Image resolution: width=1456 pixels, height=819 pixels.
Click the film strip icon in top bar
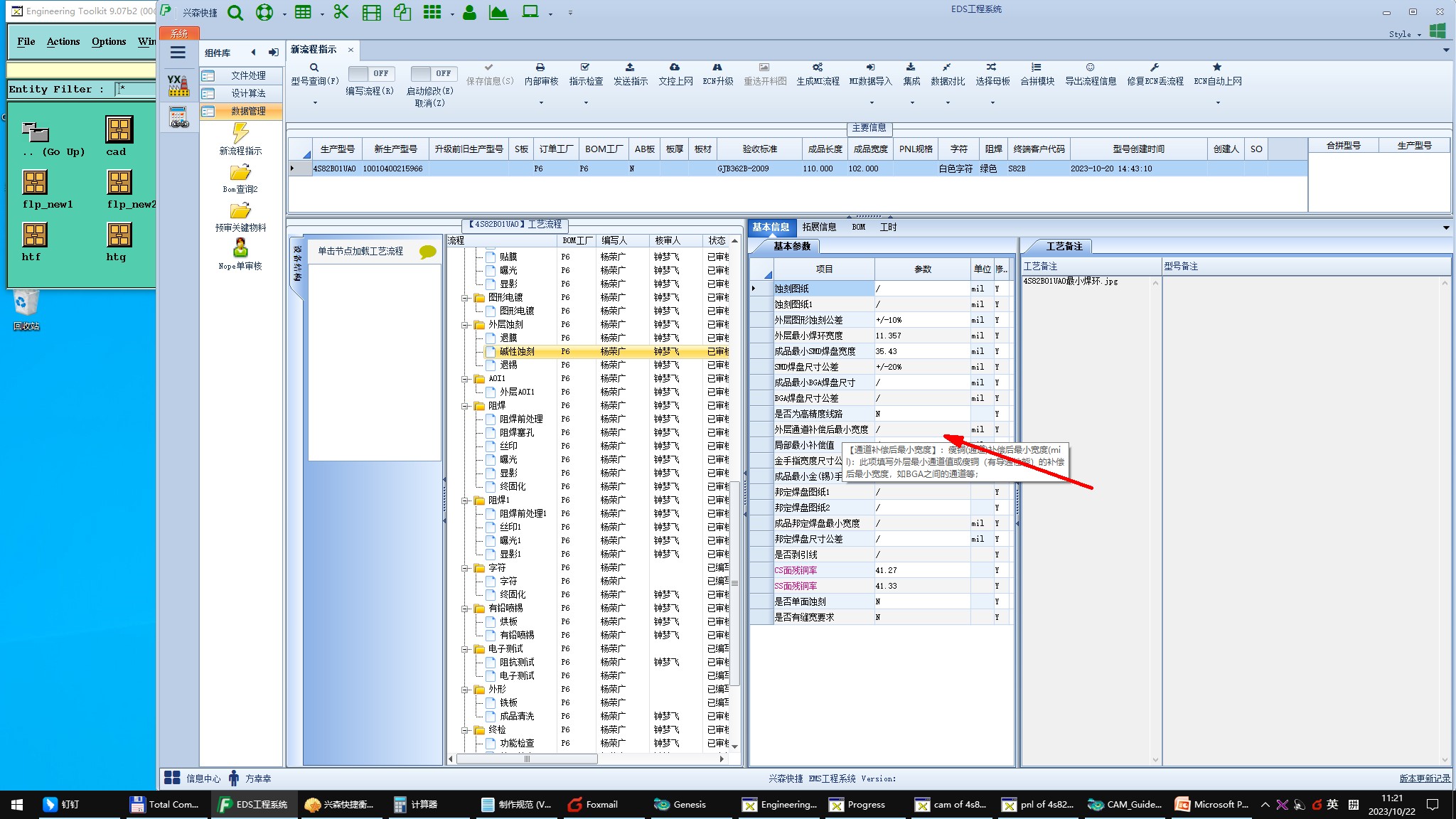coord(372,12)
